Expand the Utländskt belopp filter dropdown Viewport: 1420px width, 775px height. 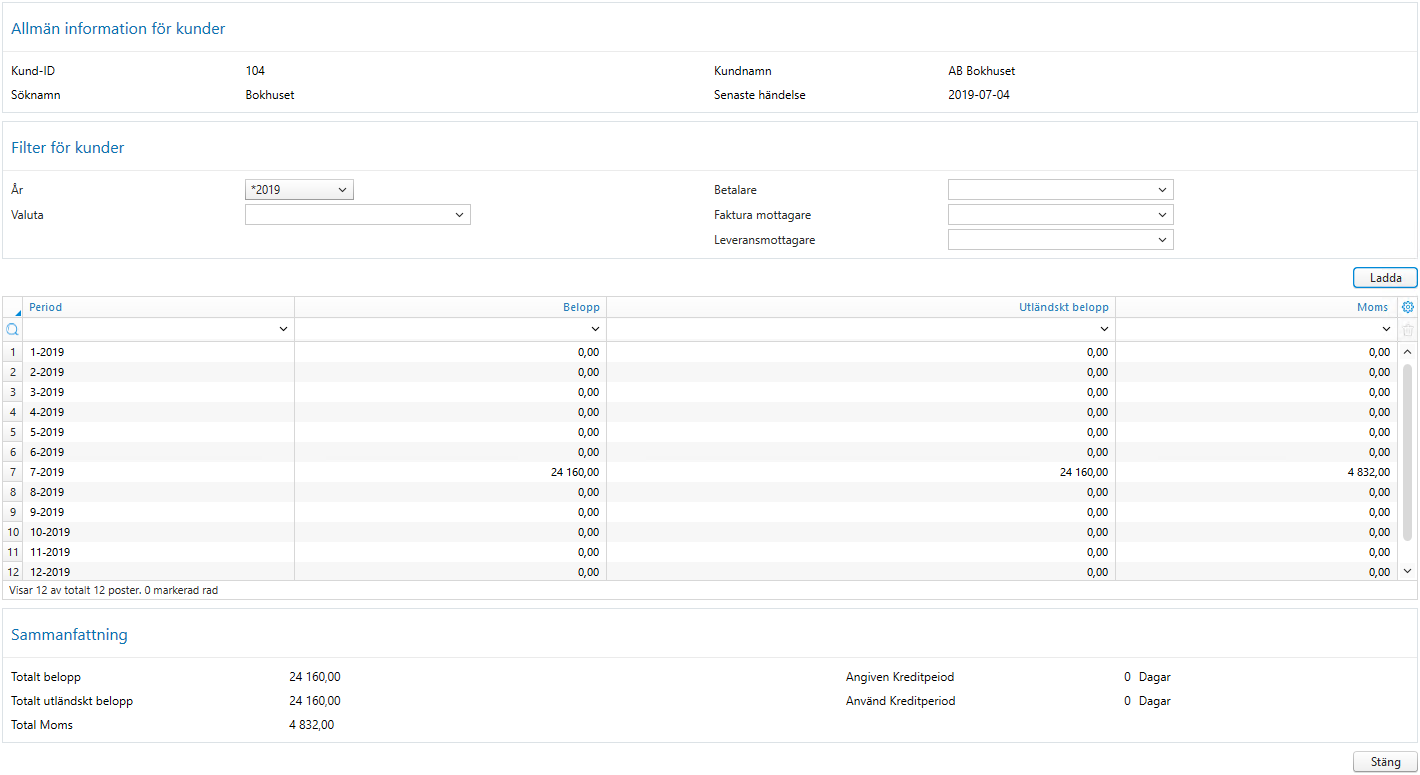pos(1104,328)
